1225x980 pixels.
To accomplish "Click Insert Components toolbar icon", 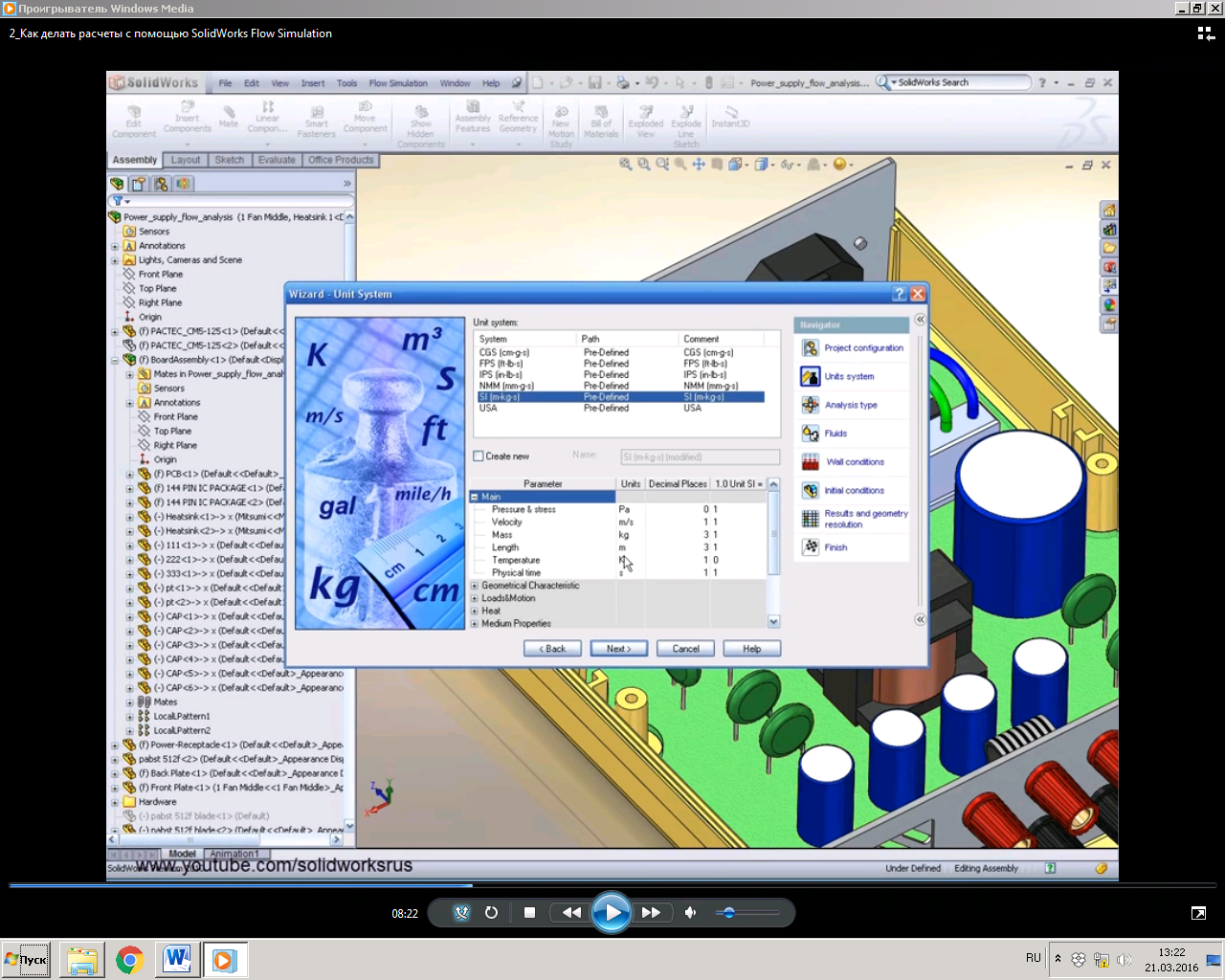I will (188, 118).
